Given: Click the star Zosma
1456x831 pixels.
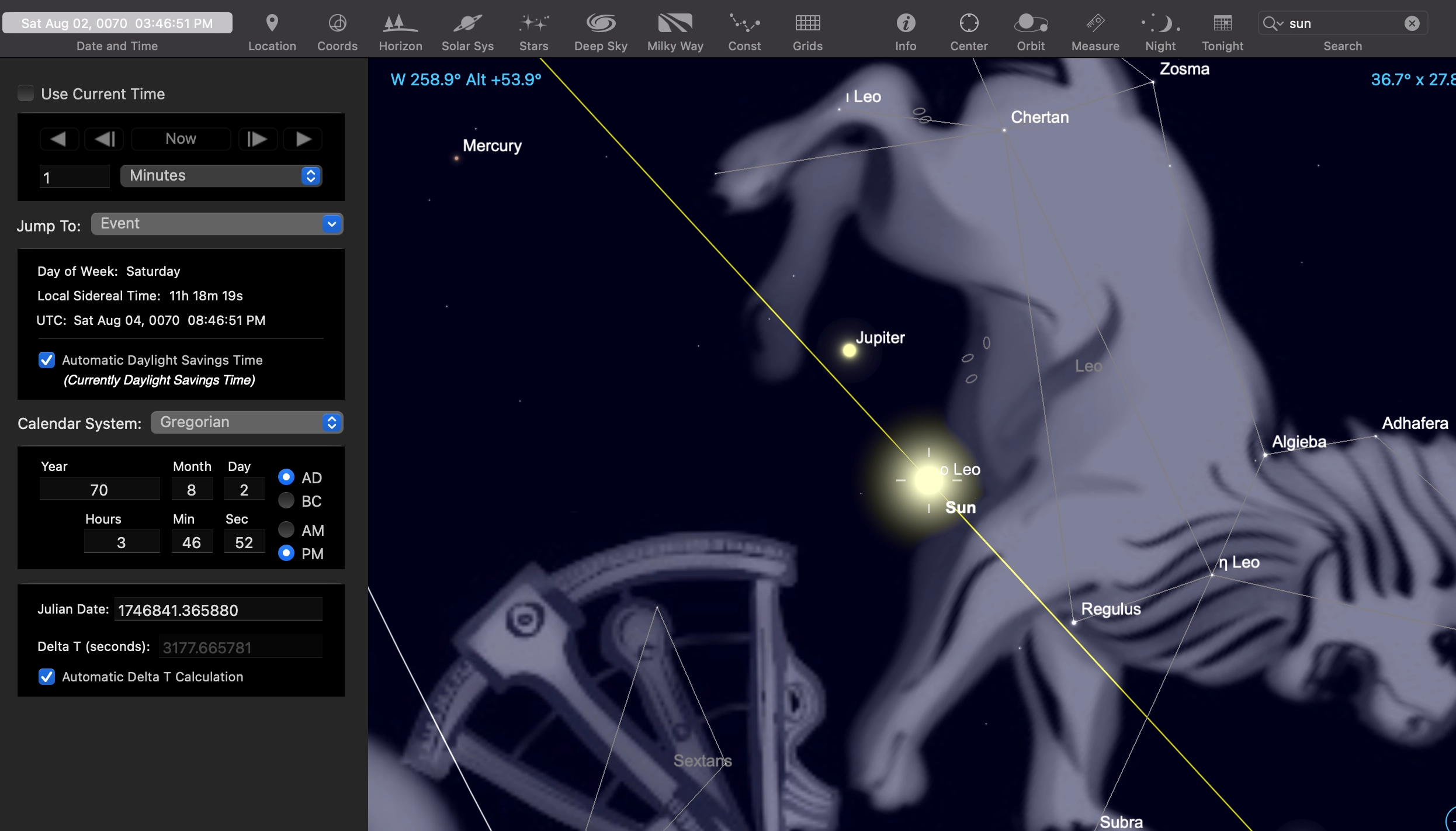Looking at the screenshot, I should [1153, 82].
